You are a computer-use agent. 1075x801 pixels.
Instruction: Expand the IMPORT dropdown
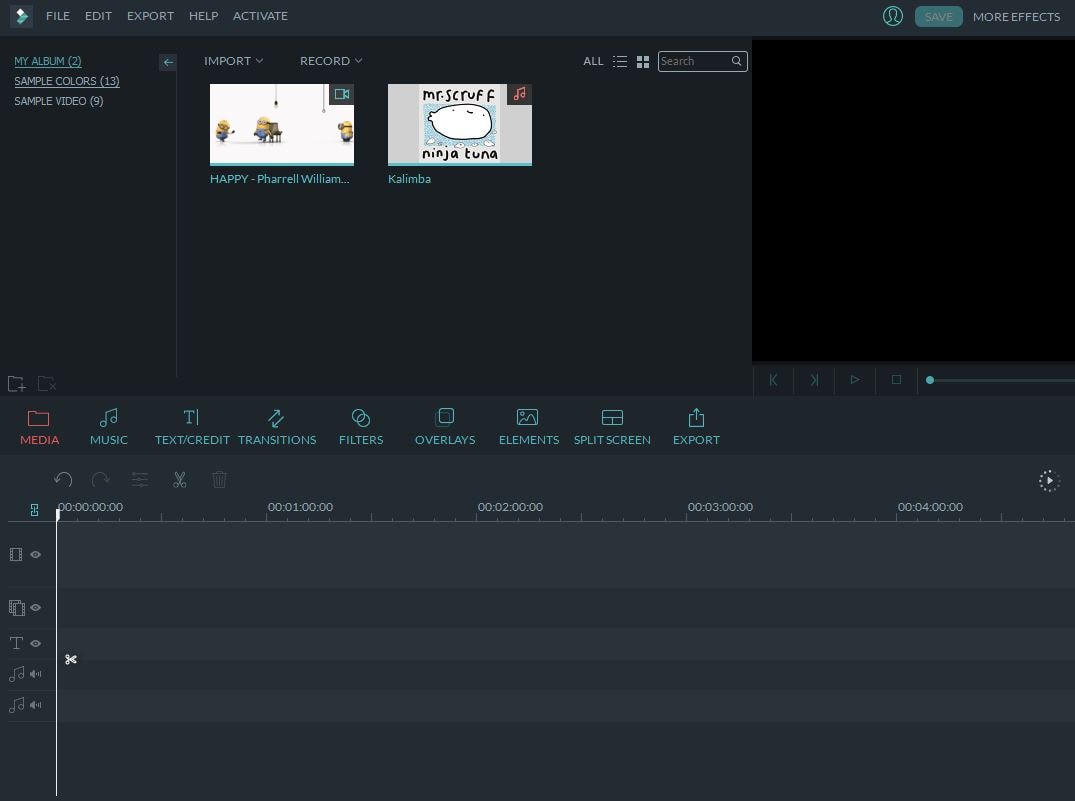pos(233,61)
